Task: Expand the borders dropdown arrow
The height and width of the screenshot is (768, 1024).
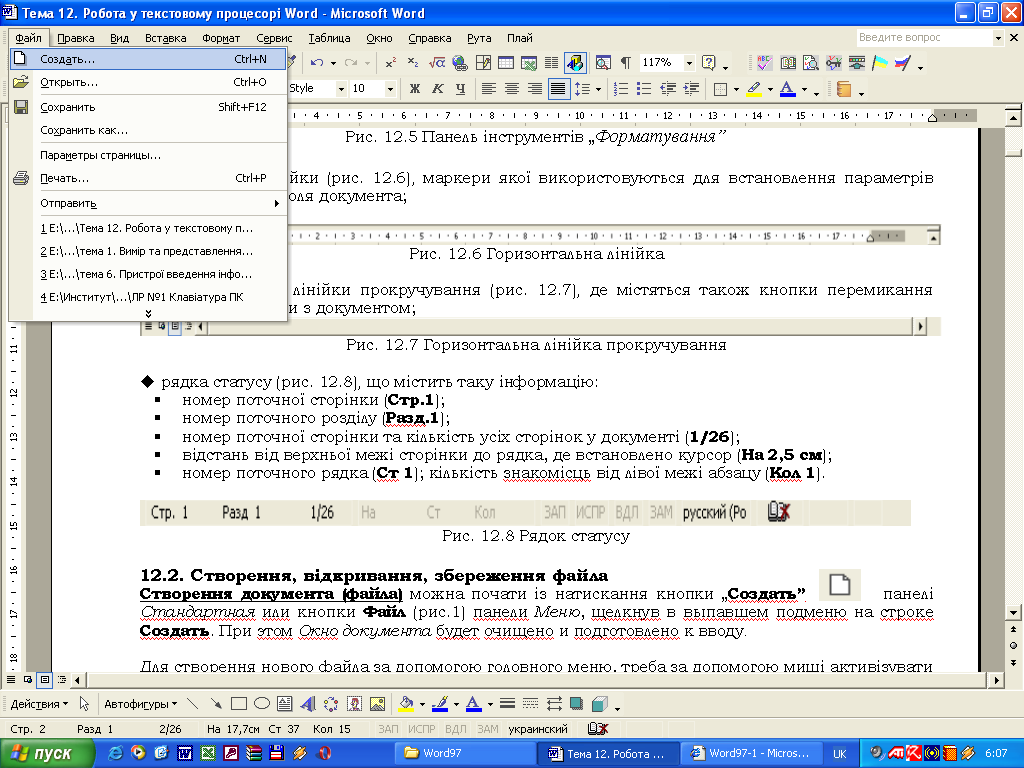Action: coord(737,89)
